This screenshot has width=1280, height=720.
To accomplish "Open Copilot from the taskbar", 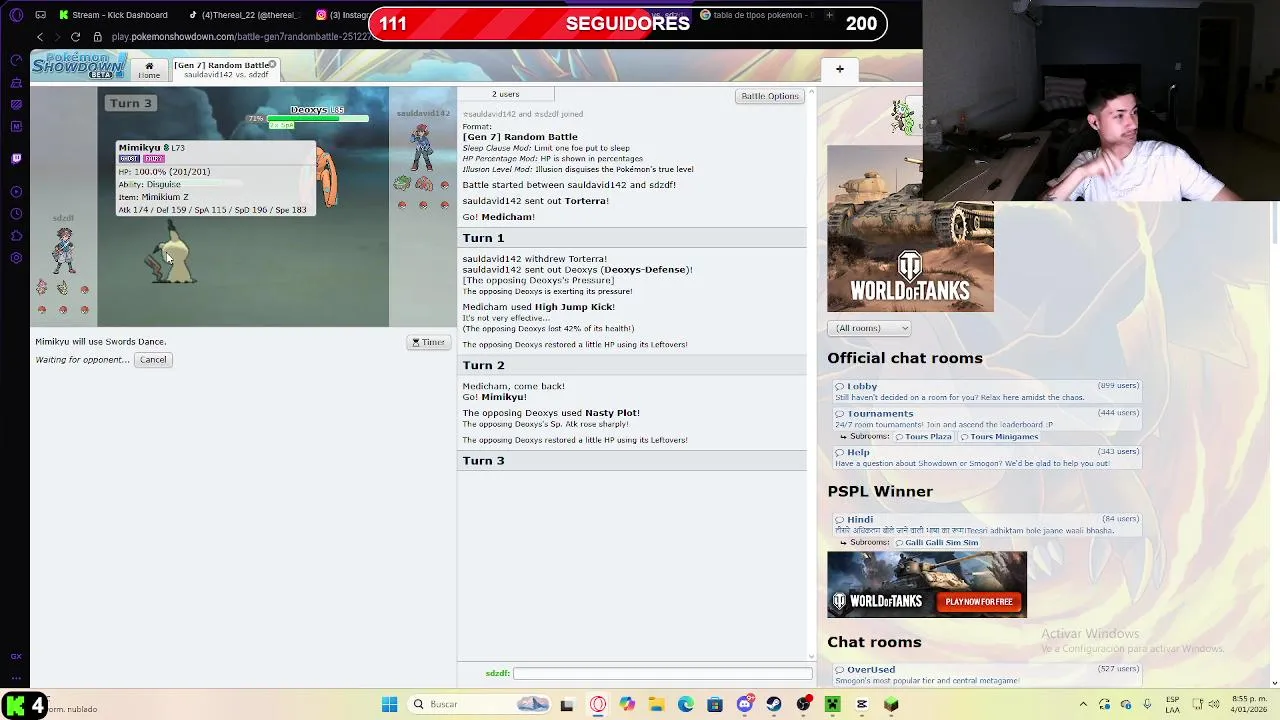I will [x=627, y=704].
